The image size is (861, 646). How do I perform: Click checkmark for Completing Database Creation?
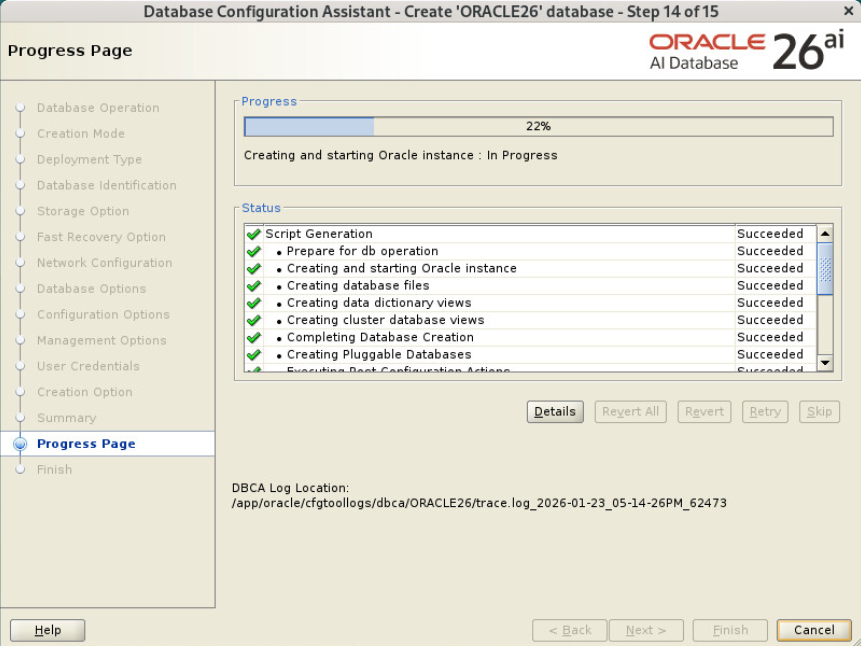(x=253, y=337)
